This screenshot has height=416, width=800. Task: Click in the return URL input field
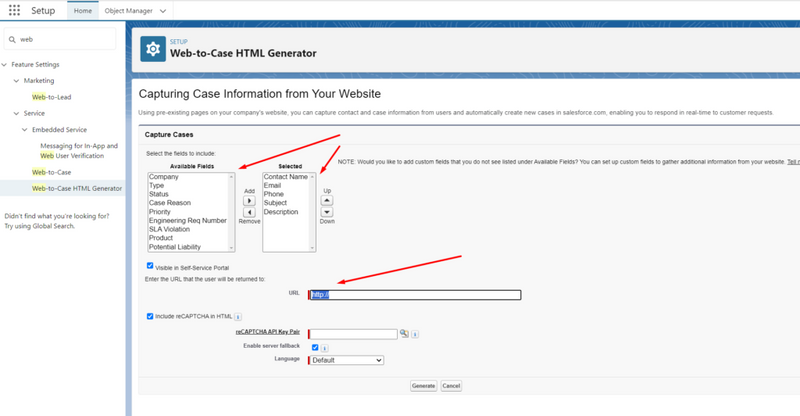coord(415,295)
